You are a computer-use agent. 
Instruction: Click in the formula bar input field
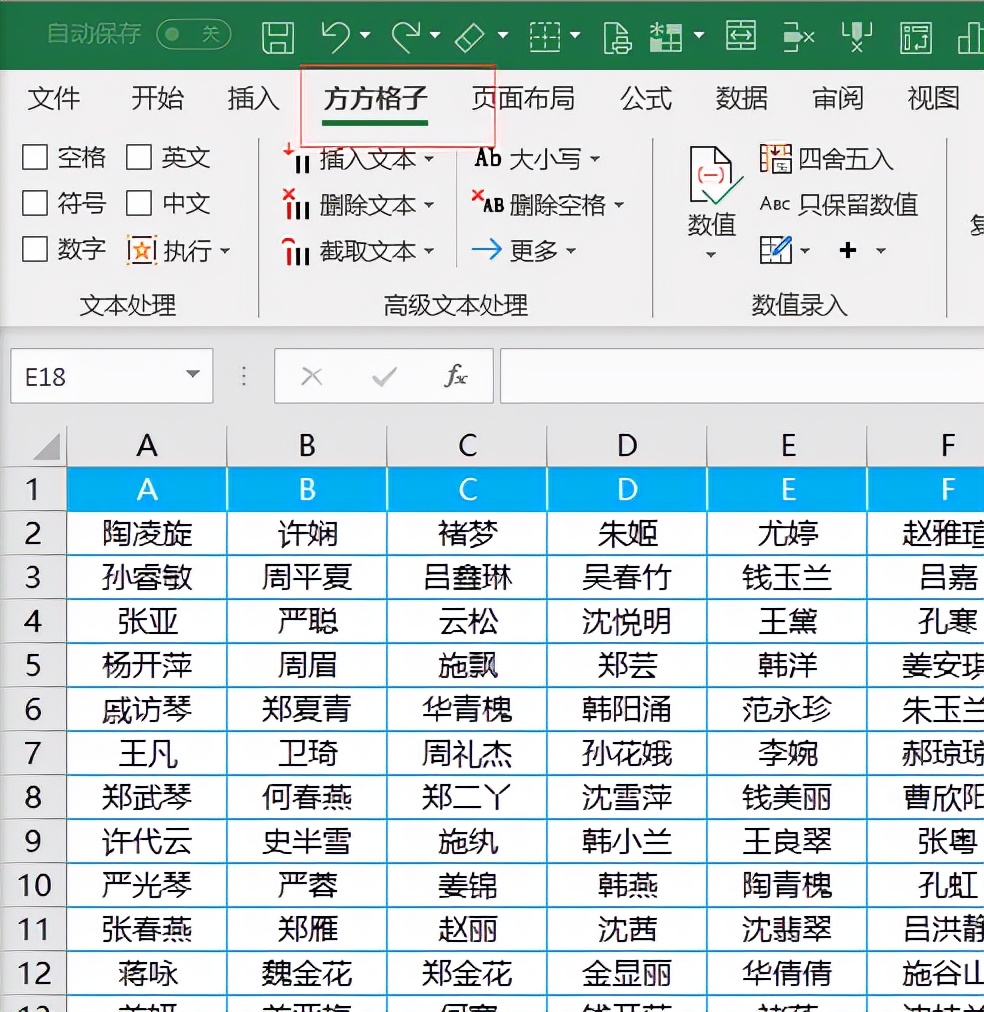coord(742,376)
